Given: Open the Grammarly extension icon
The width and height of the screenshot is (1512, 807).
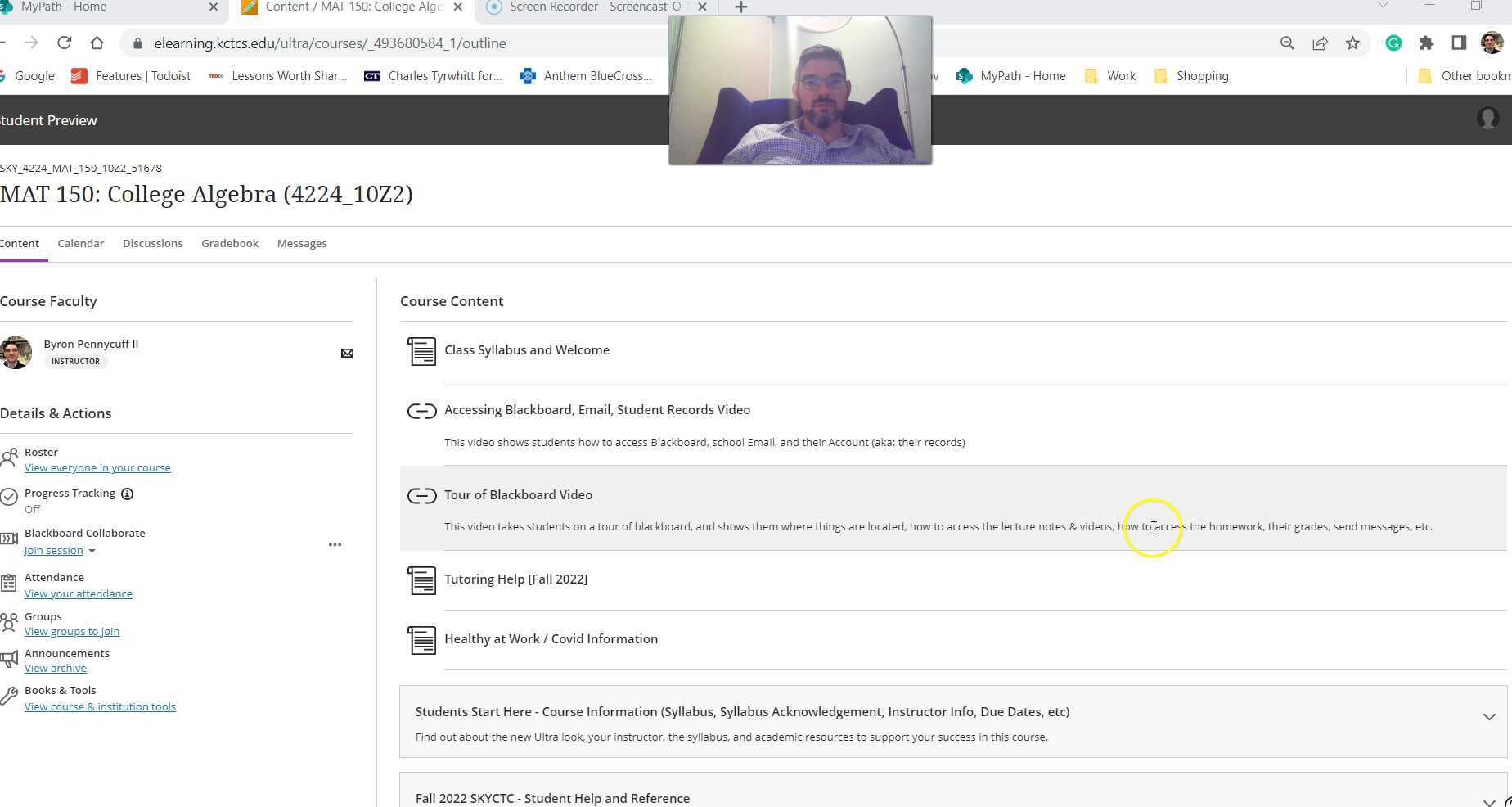Looking at the screenshot, I should 1393,43.
